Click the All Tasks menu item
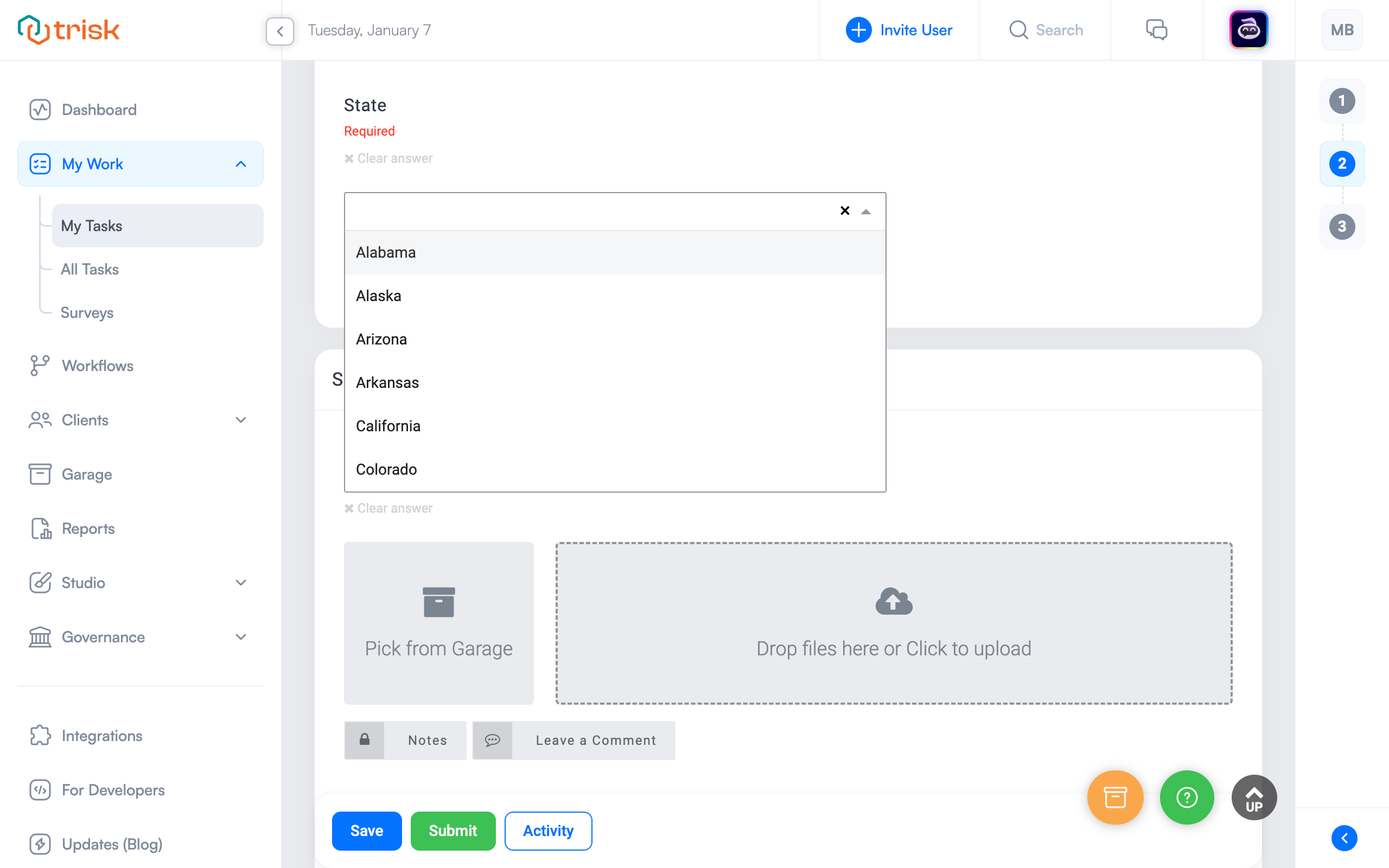Screen dimensions: 1389x868 coord(89,269)
